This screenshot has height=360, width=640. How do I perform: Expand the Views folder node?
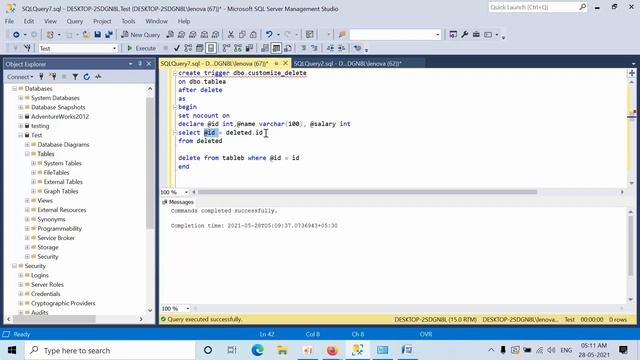[27, 201]
